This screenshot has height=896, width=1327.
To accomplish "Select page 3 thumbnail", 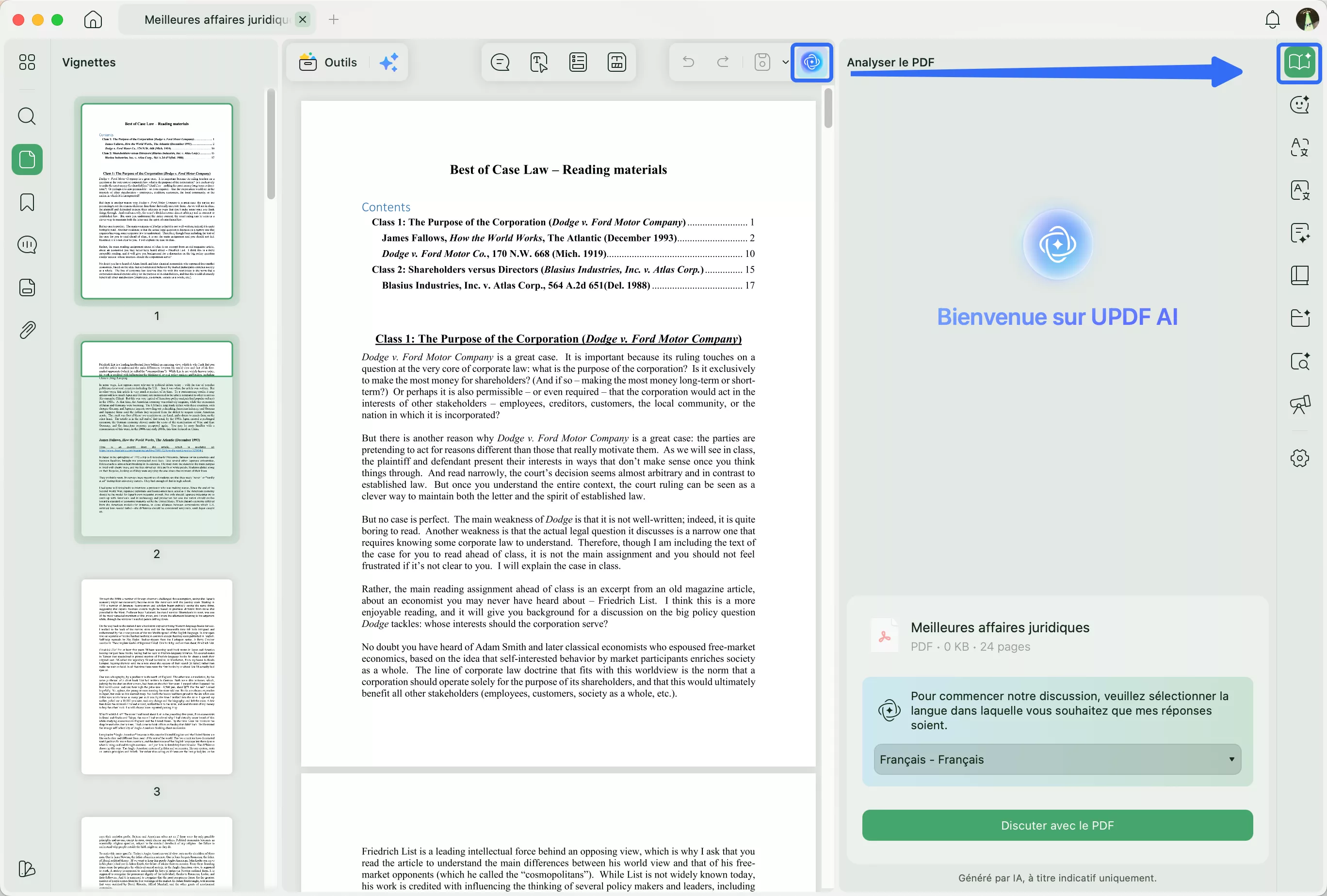I will coord(157,676).
